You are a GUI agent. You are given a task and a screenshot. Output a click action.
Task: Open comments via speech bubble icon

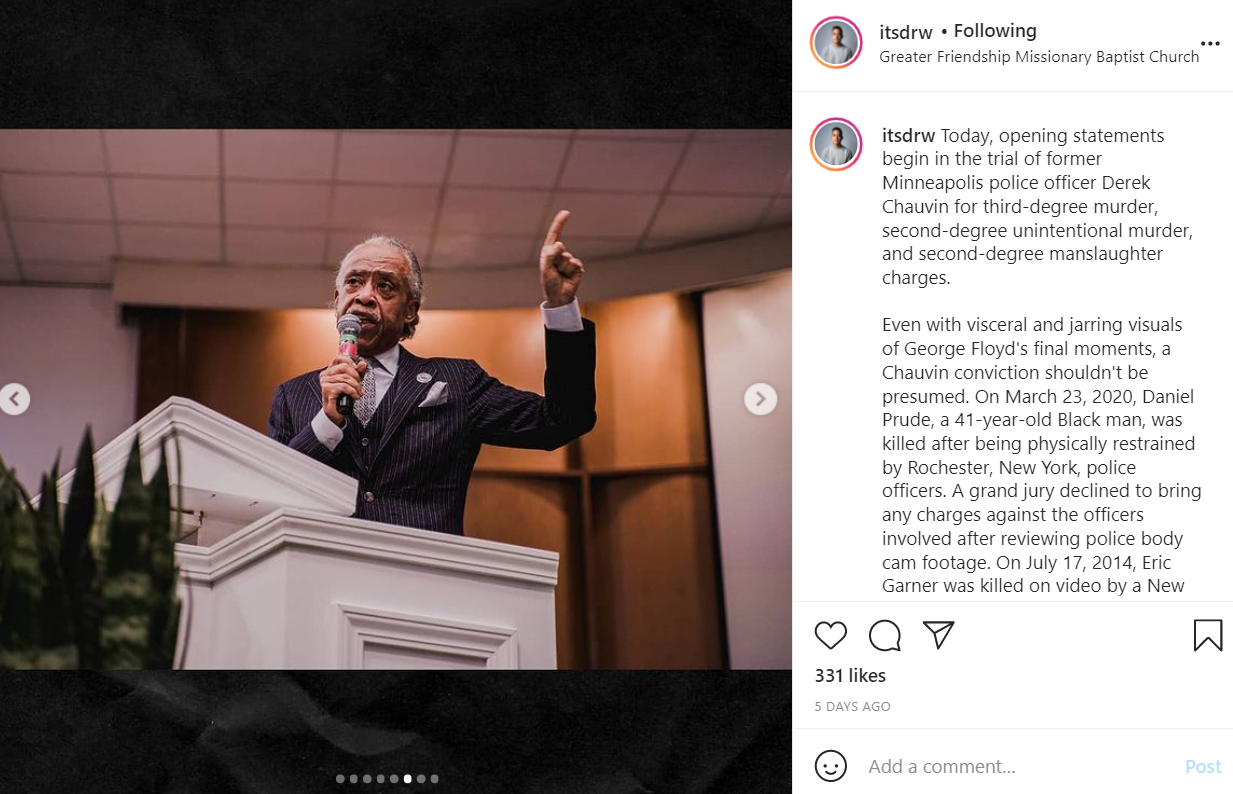tap(884, 635)
